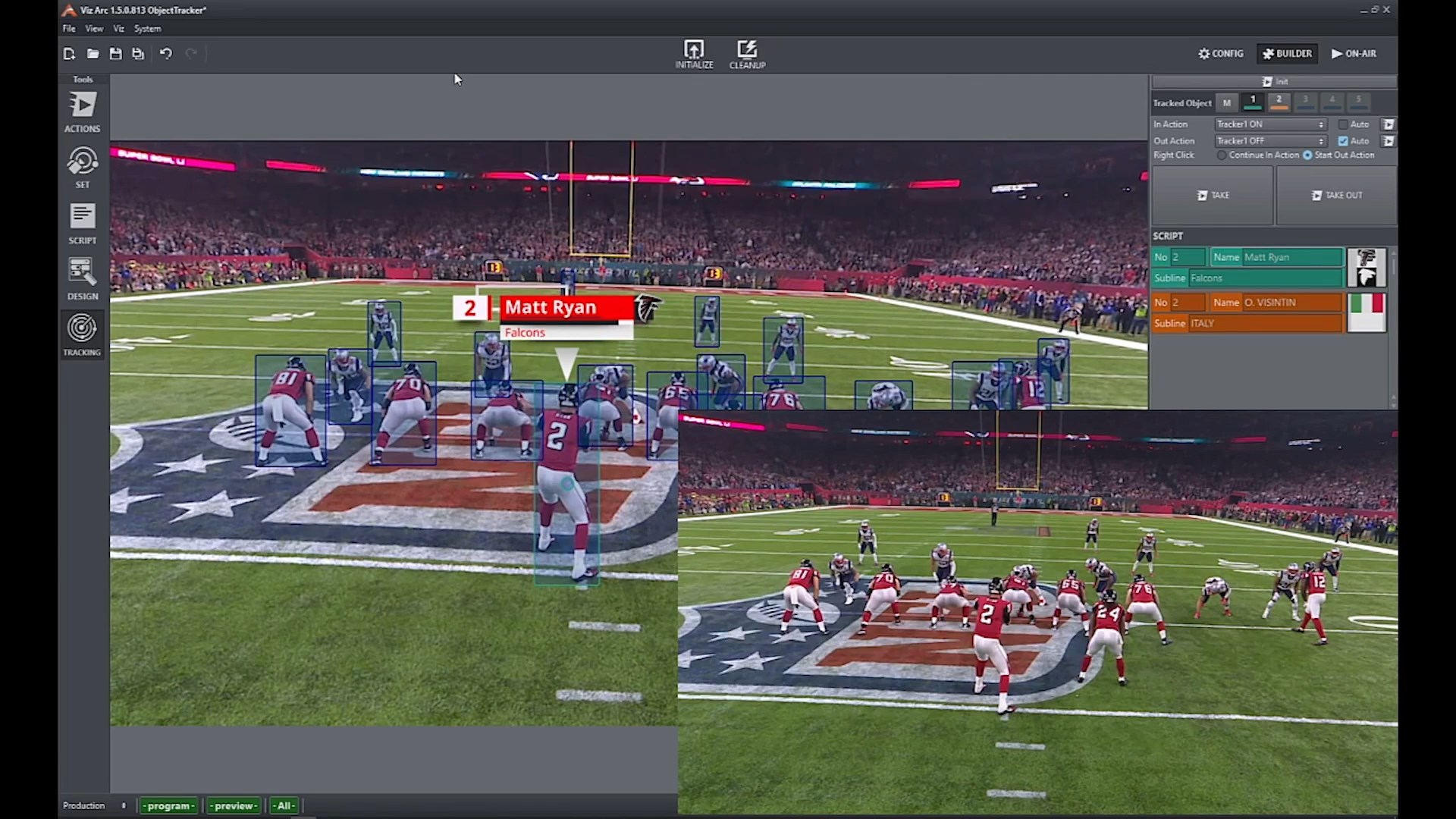Select Start Out Action radio option

[1307, 155]
